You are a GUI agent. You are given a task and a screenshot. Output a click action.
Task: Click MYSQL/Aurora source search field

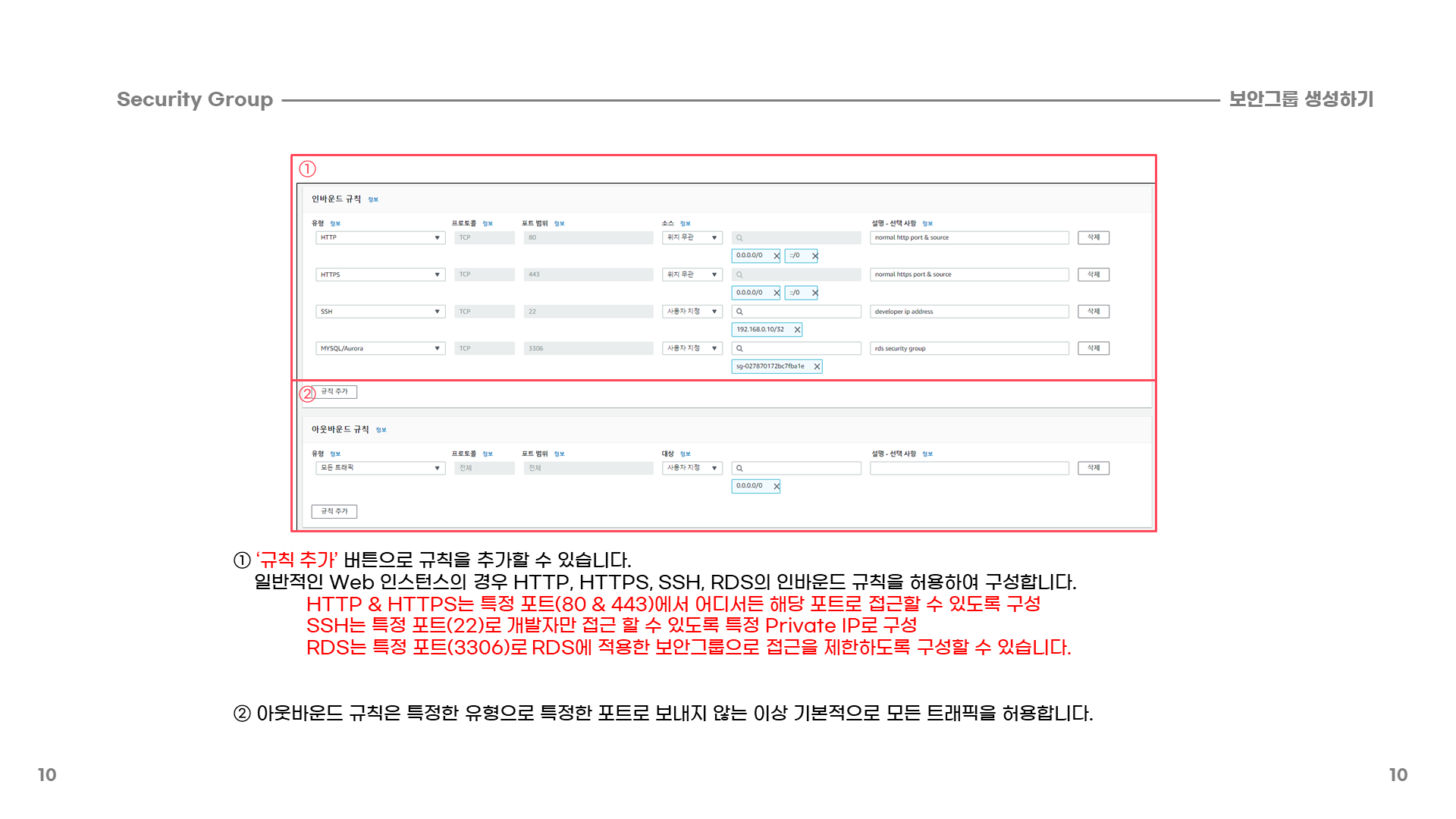(x=796, y=349)
